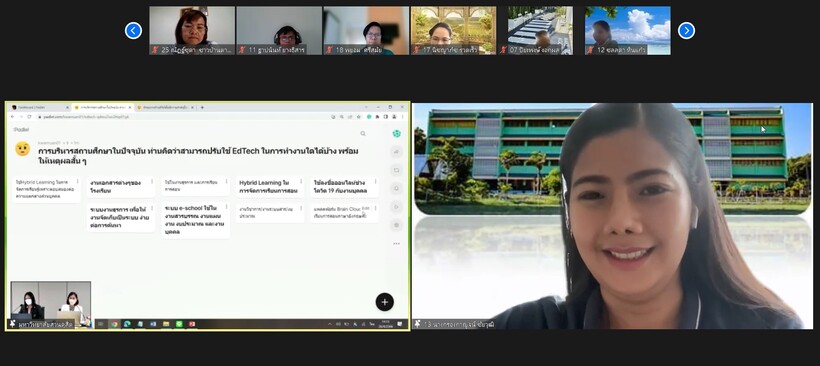Open kebab menu on first Hybrid Learning post
This screenshot has height=366, width=820.
coord(78,182)
